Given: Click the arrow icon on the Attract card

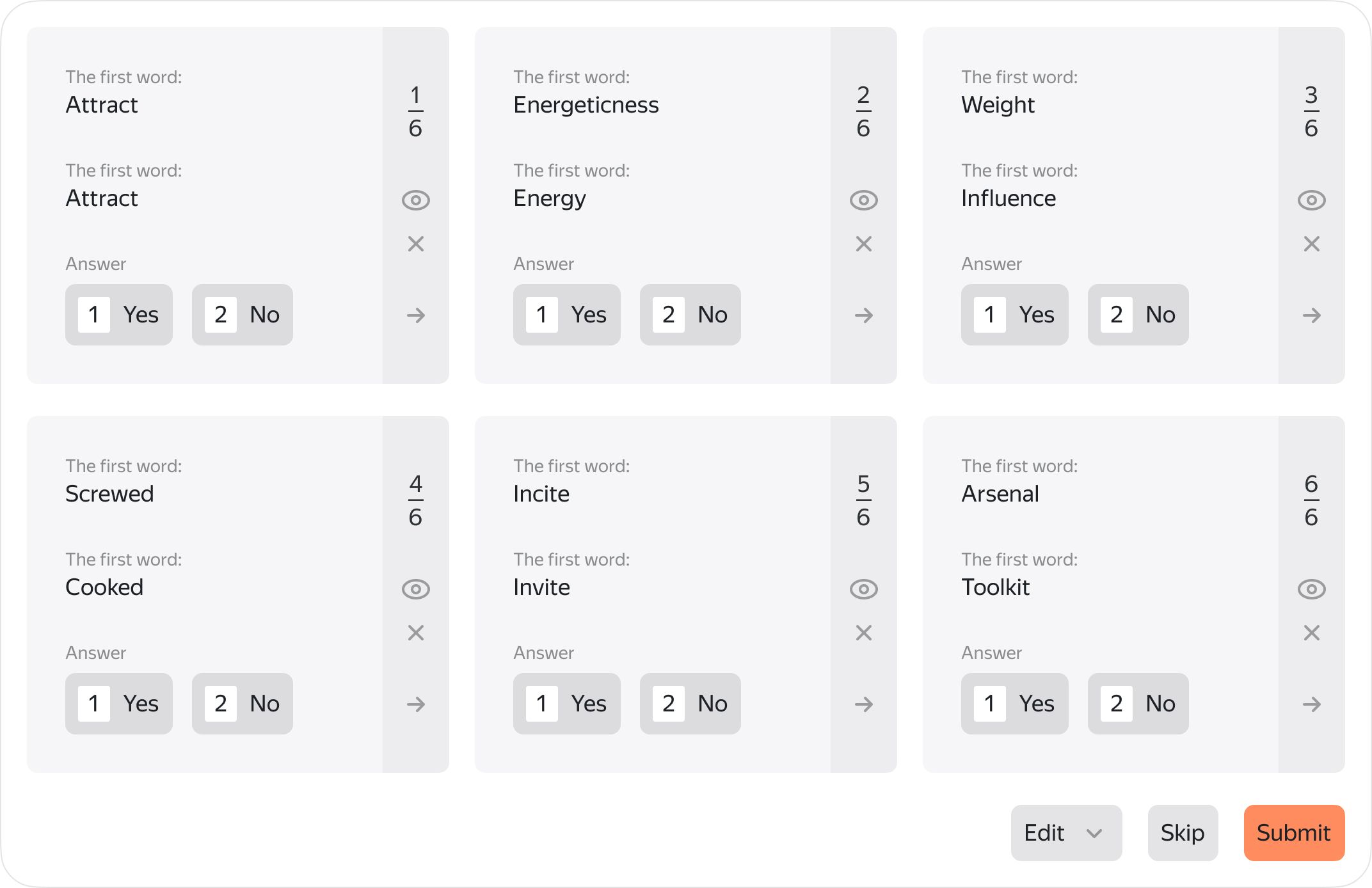Looking at the screenshot, I should click(416, 315).
